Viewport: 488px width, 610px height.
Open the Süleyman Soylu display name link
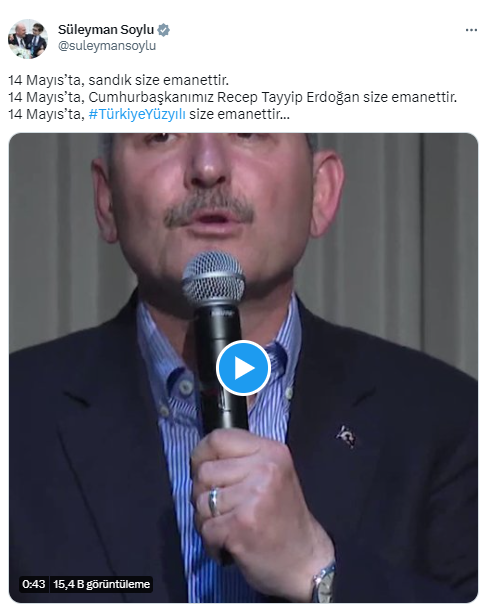coord(106,30)
